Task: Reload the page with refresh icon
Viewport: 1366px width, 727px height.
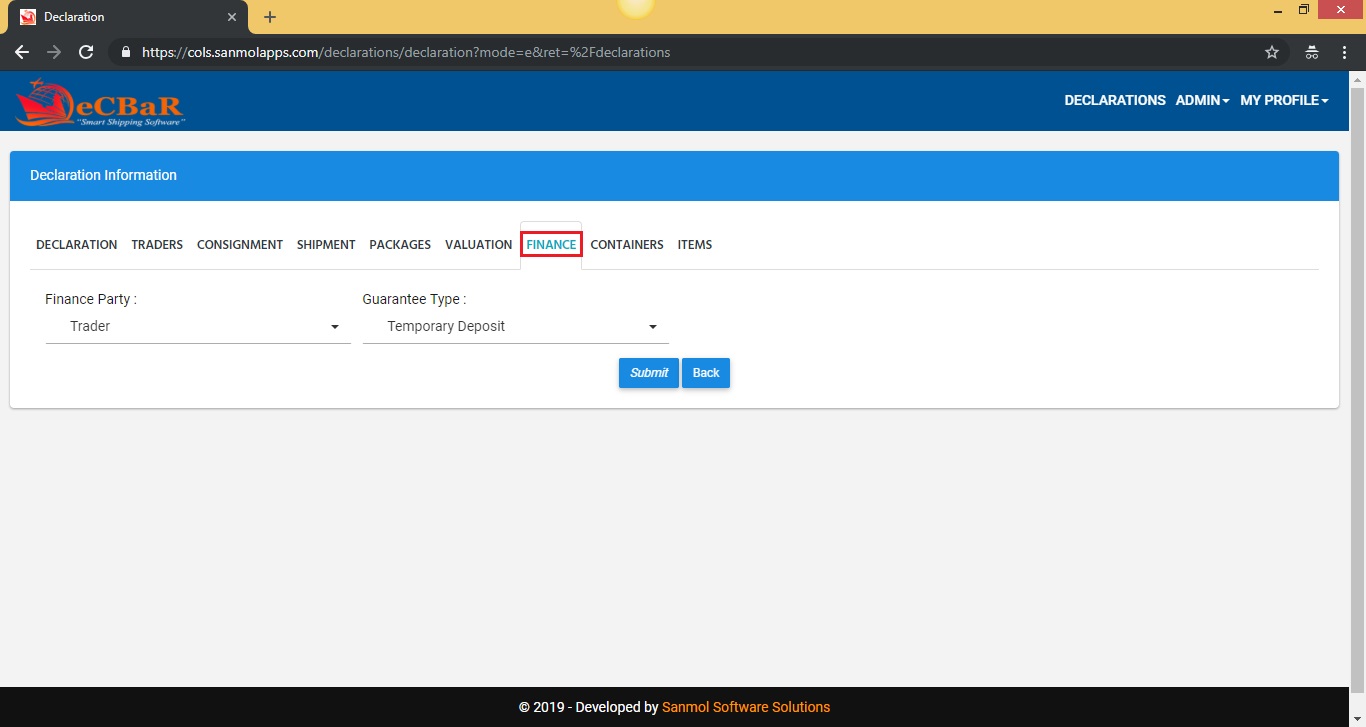Action: coord(86,52)
